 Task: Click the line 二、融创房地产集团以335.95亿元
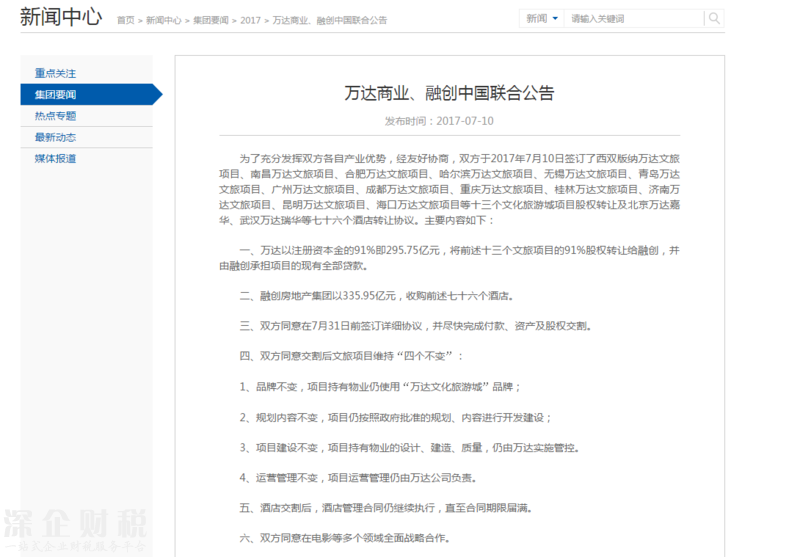(x=377, y=296)
